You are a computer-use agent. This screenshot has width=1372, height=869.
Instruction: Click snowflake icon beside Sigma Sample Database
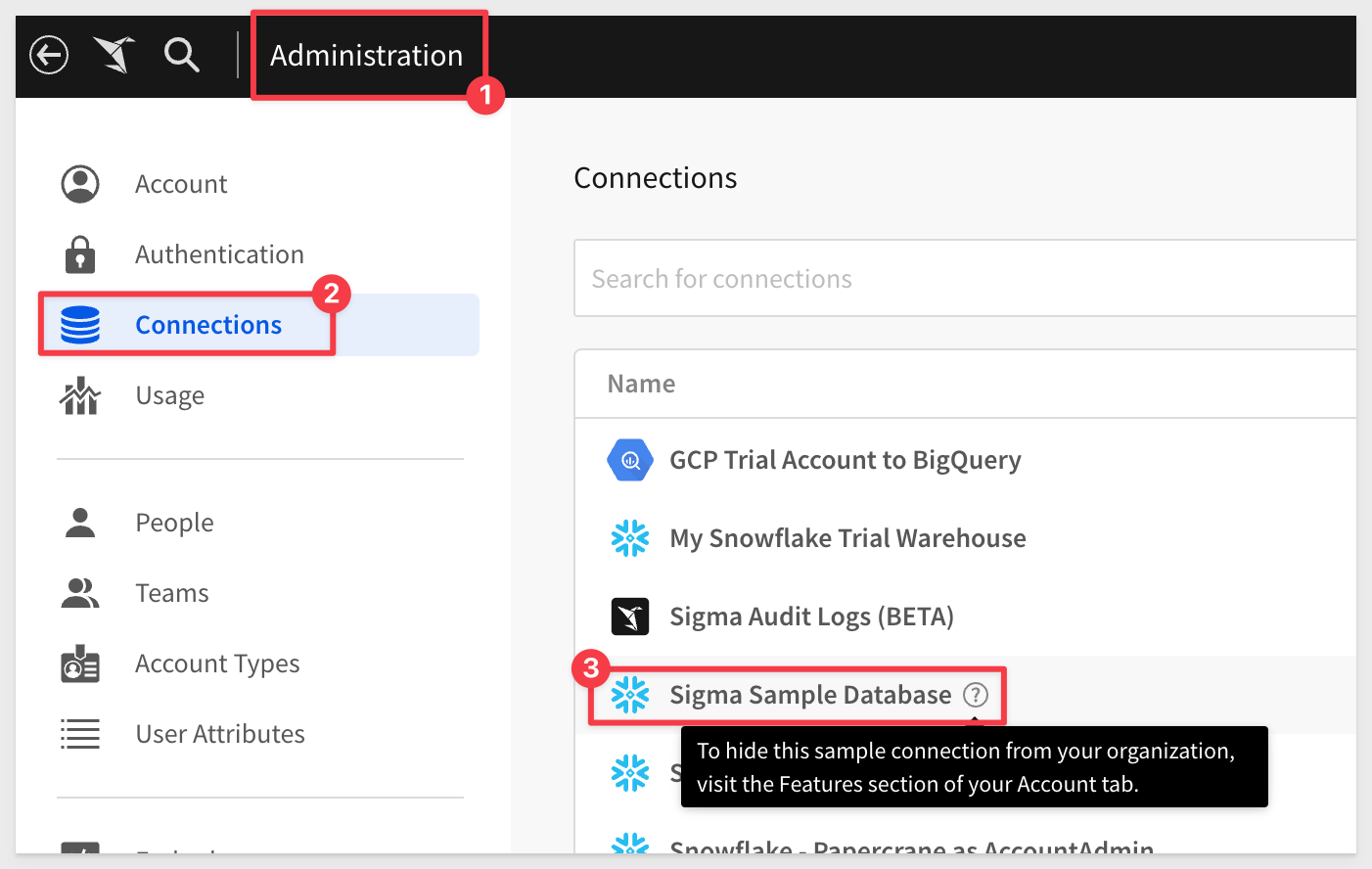pyautogui.click(x=630, y=695)
